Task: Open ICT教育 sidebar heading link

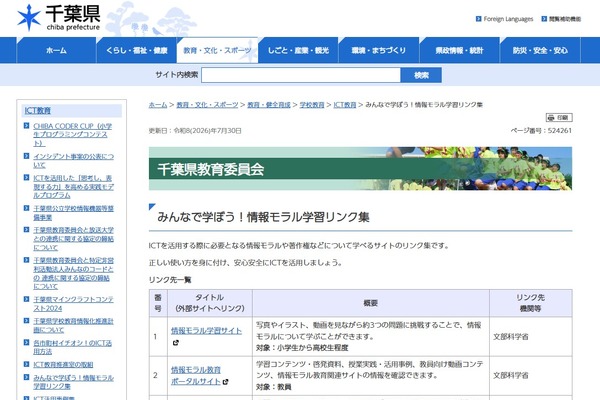Action: click(x=38, y=111)
